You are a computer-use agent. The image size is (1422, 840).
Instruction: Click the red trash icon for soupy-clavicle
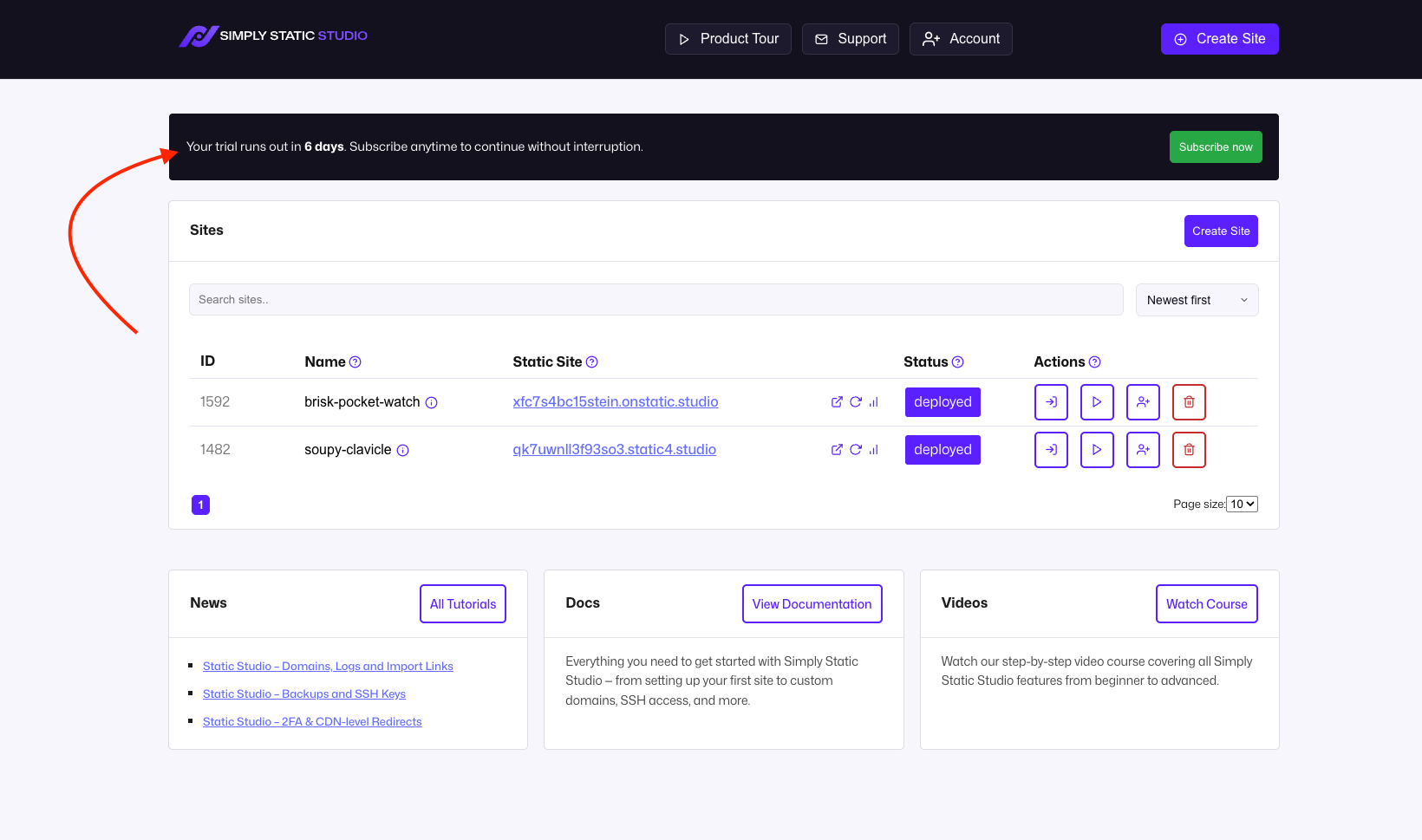pos(1189,450)
